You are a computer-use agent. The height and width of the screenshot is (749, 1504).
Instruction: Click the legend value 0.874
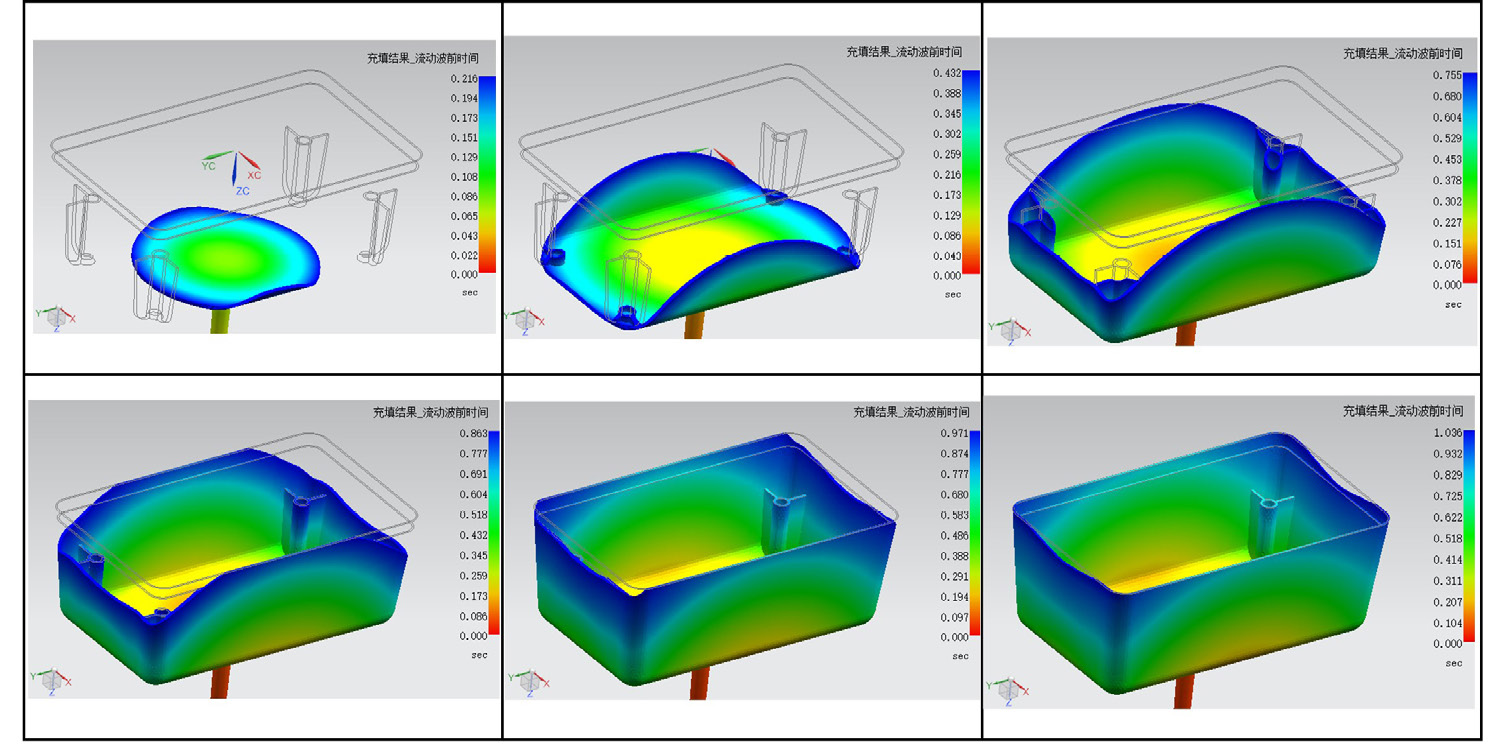pos(954,454)
